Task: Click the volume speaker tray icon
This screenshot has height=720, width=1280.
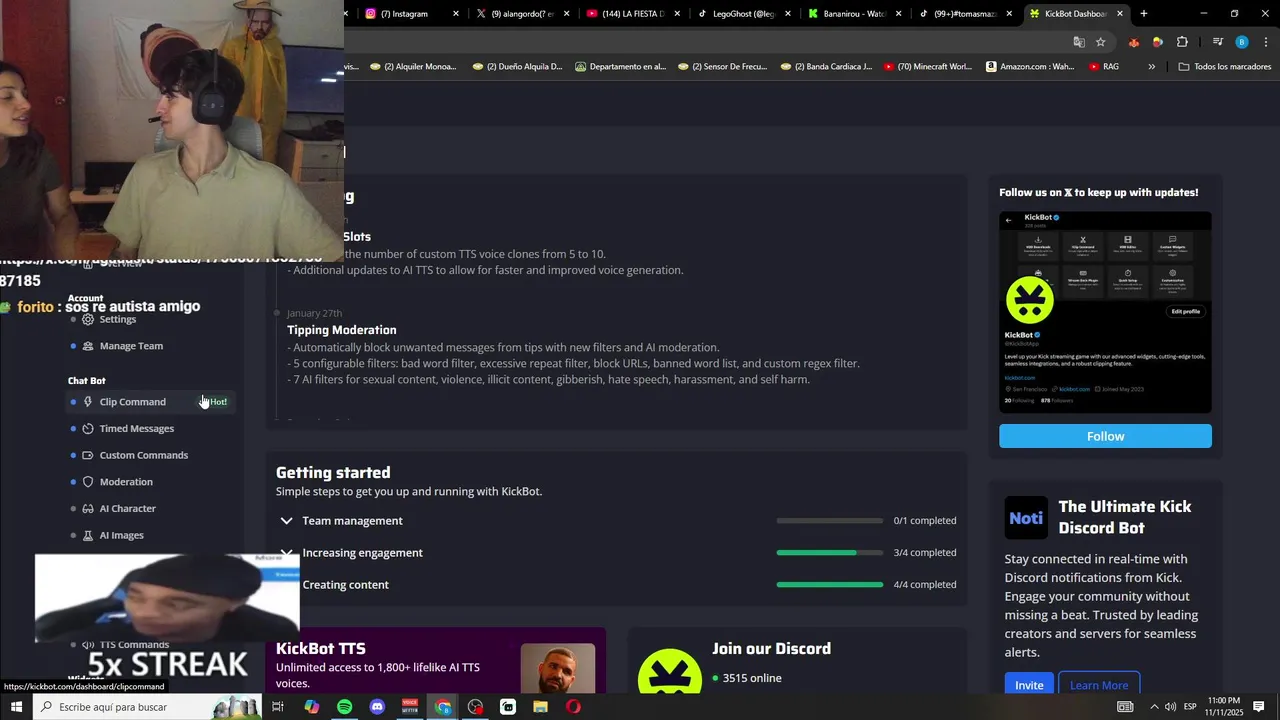Action: click(x=1170, y=707)
